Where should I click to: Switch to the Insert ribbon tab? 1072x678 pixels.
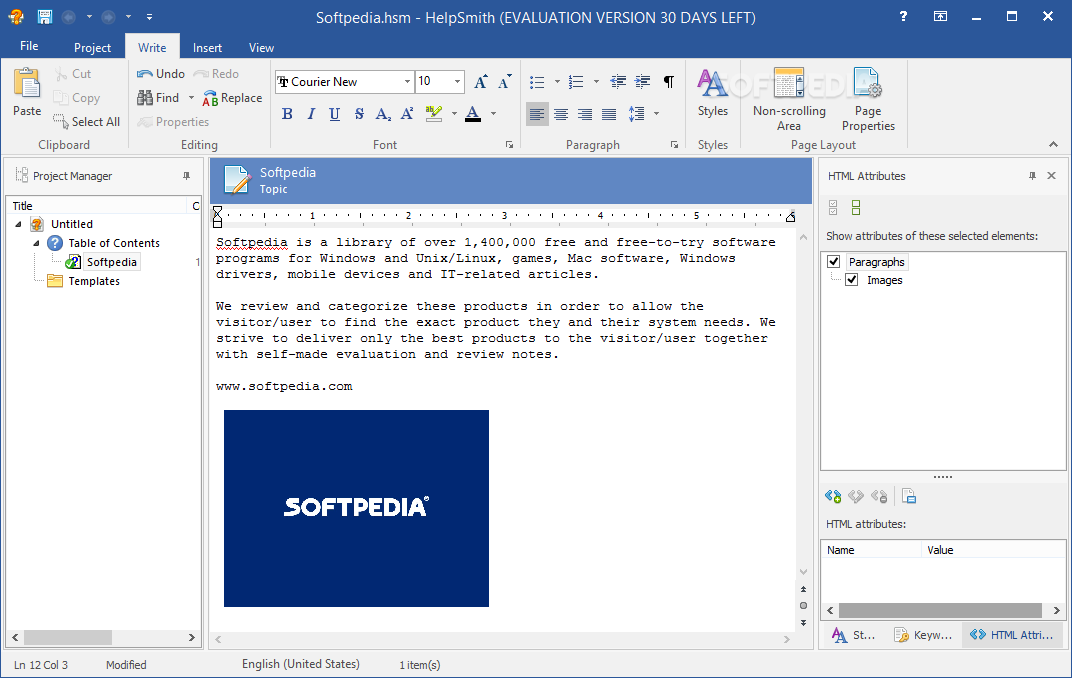pyautogui.click(x=207, y=47)
